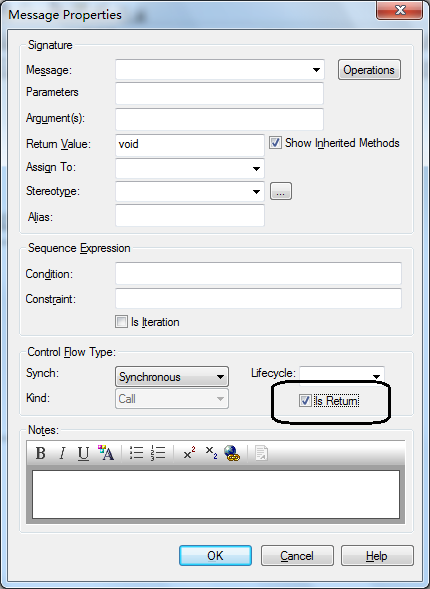Viewport: 430px width, 589px height.
Task: Confirm the dialog with OK
Action: coord(215,556)
